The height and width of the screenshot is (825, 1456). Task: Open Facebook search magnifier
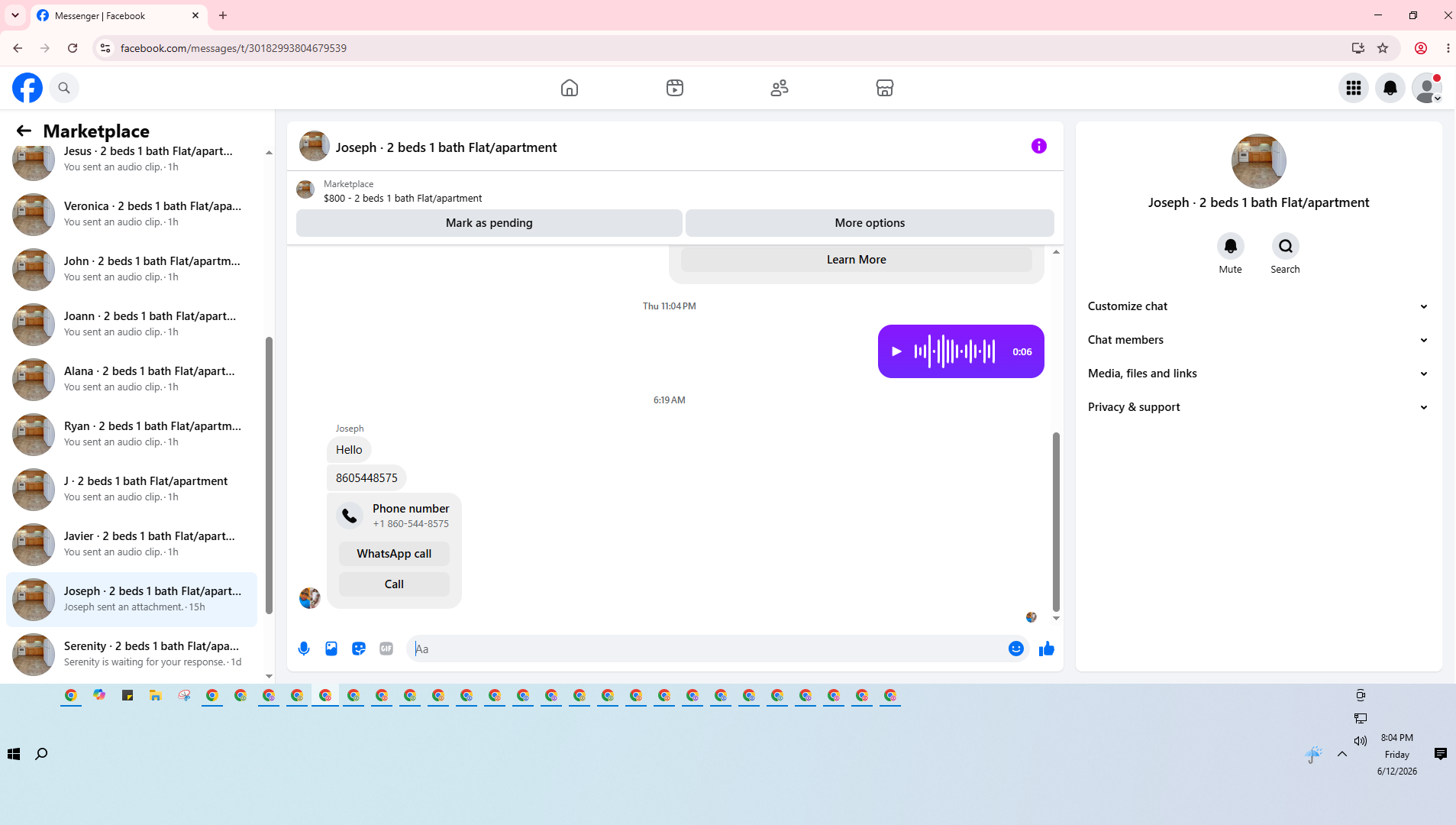(64, 88)
